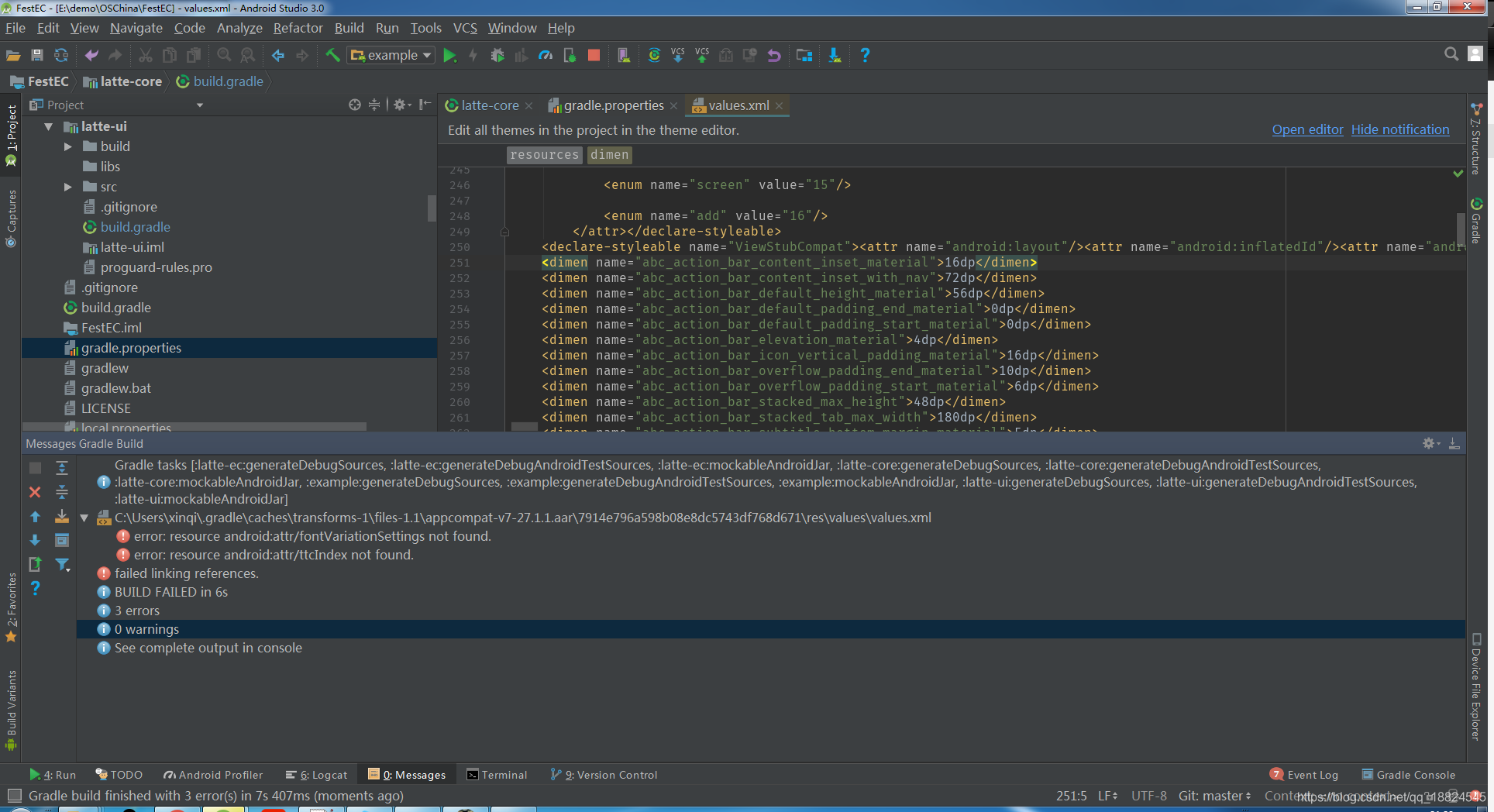Click the Help question mark in toolbar

click(865, 55)
